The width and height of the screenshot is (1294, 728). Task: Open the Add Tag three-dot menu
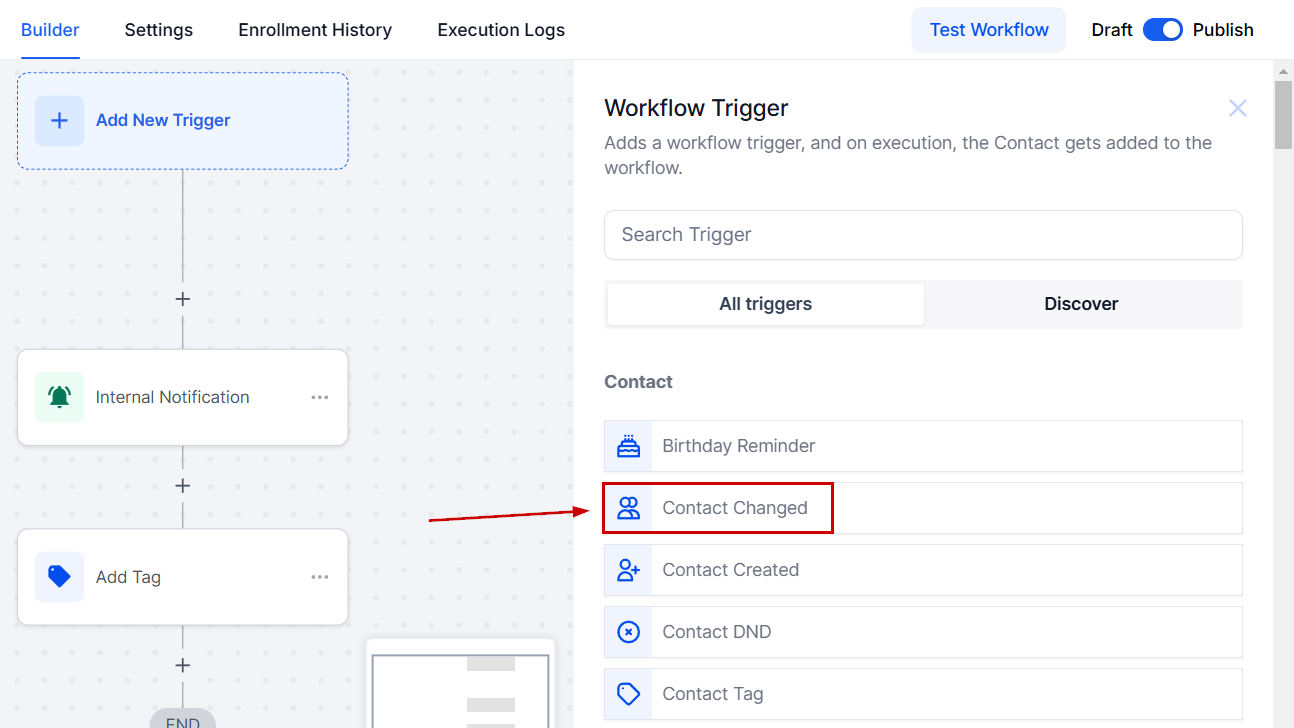[x=320, y=577]
